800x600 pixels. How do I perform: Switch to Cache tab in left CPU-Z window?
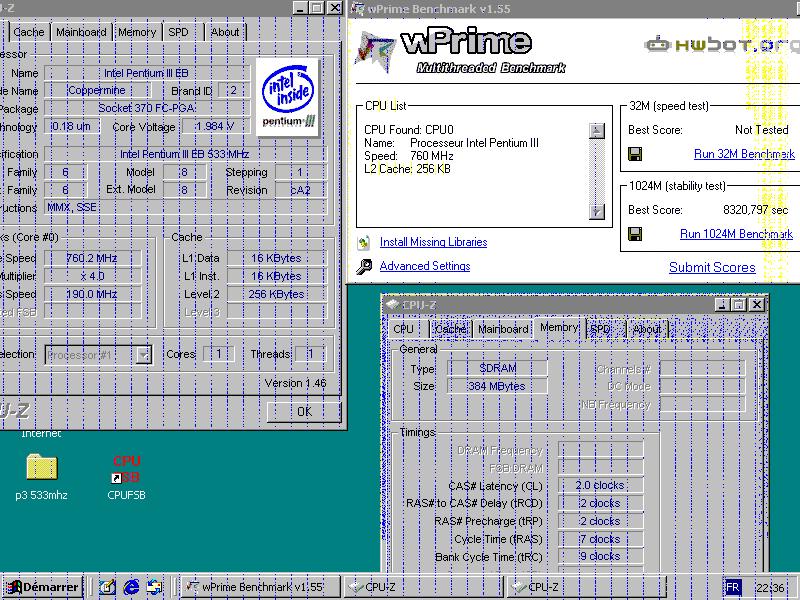pyautogui.click(x=29, y=32)
